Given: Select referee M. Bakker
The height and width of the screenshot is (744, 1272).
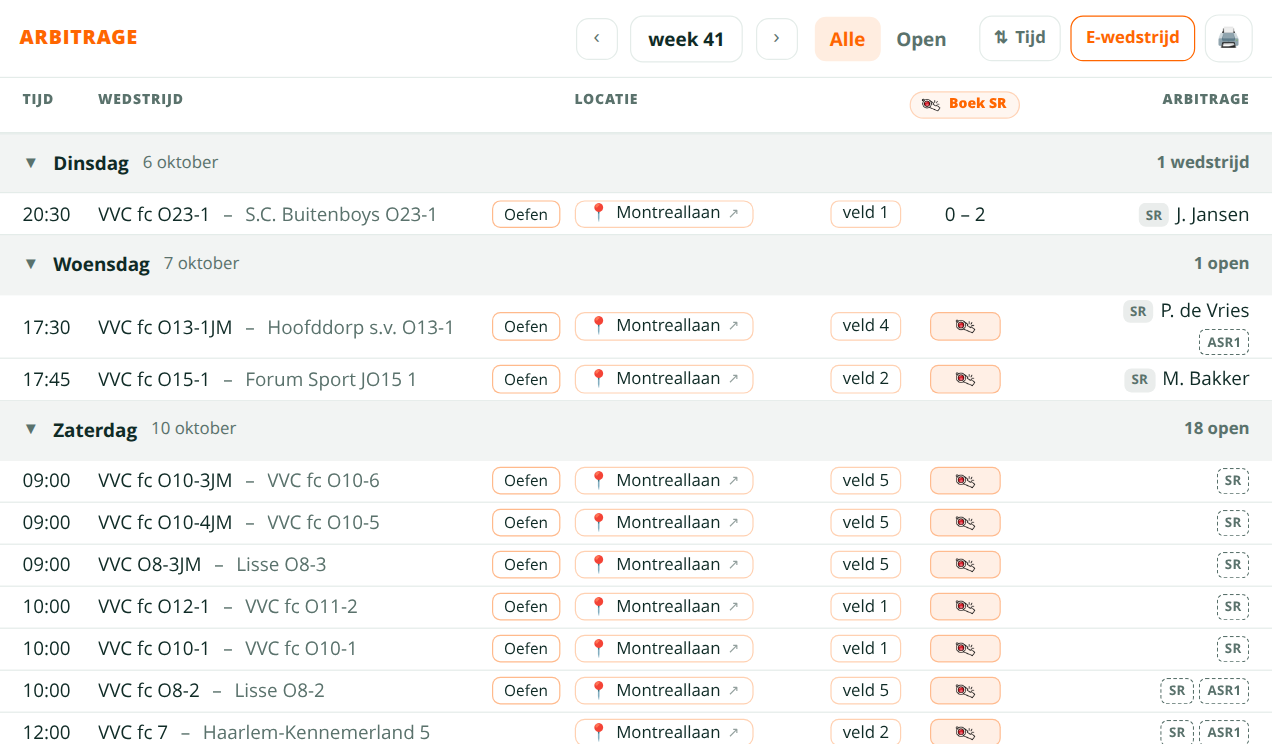Looking at the screenshot, I should (1206, 380).
